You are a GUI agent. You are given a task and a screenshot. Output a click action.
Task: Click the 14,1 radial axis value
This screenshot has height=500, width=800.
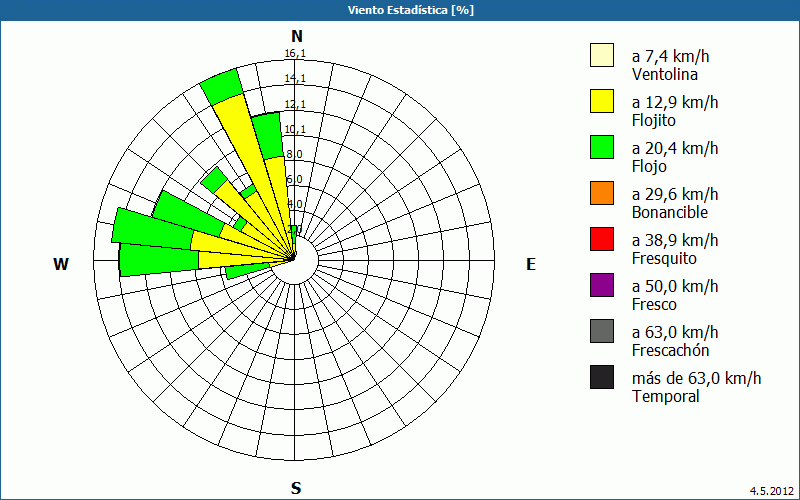(295, 79)
